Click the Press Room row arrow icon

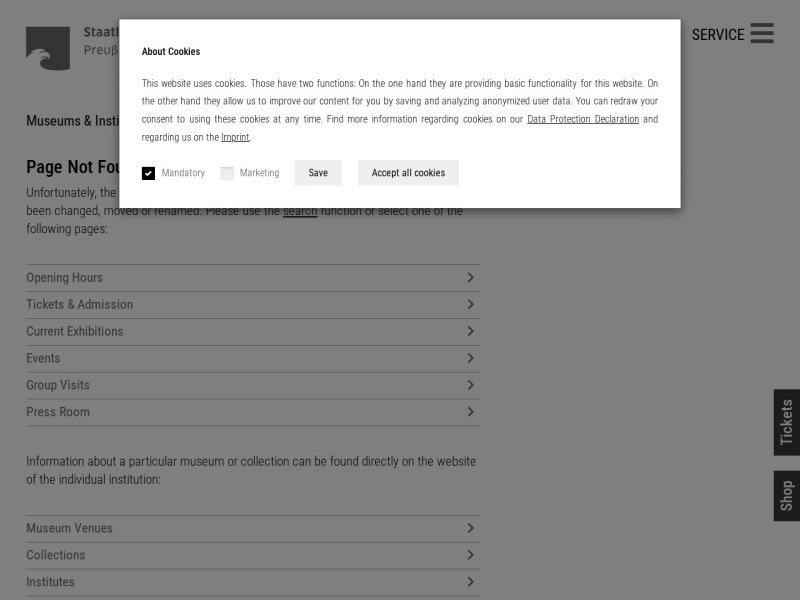pos(470,412)
